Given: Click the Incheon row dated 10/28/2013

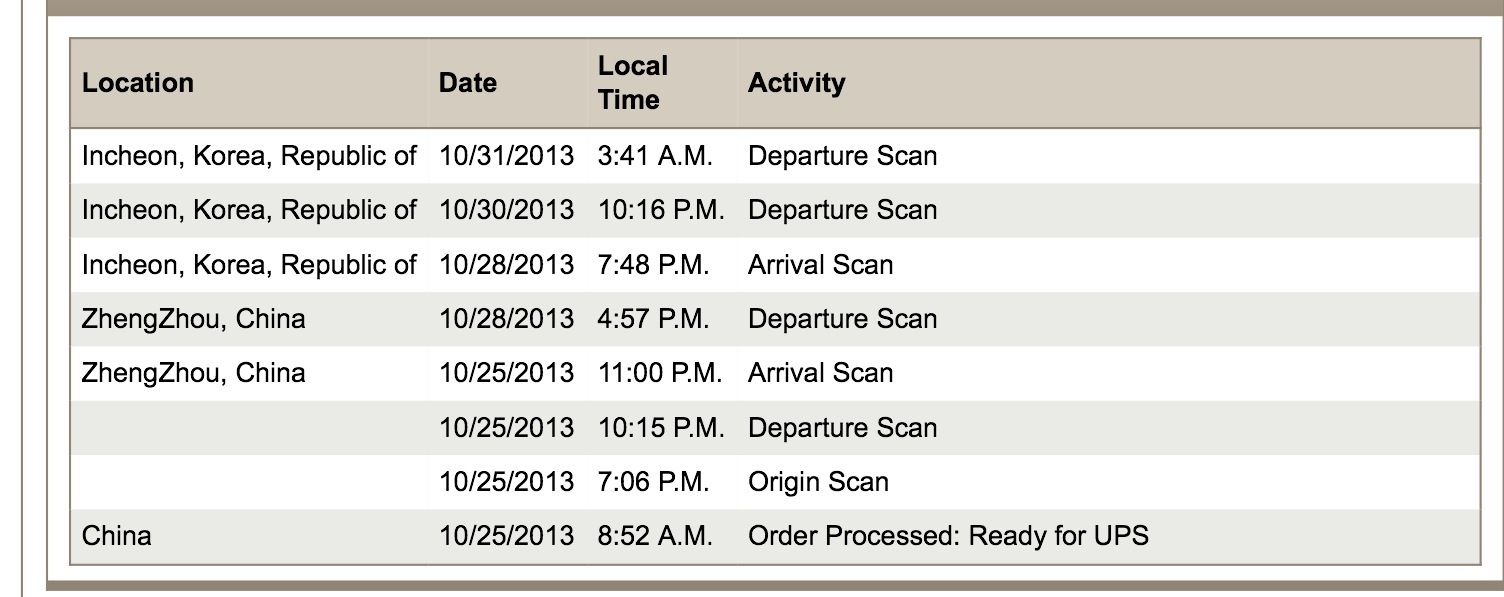Looking at the screenshot, I should click(x=774, y=264).
